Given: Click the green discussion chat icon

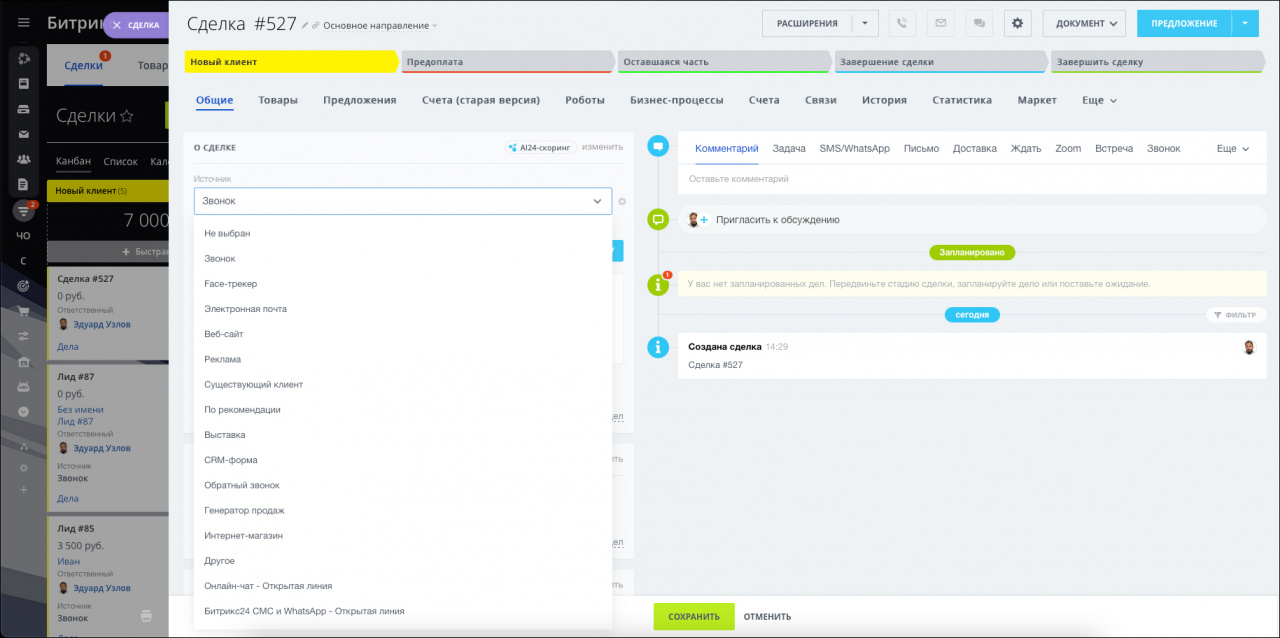Looking at the screenshot, I should (658, 219).
